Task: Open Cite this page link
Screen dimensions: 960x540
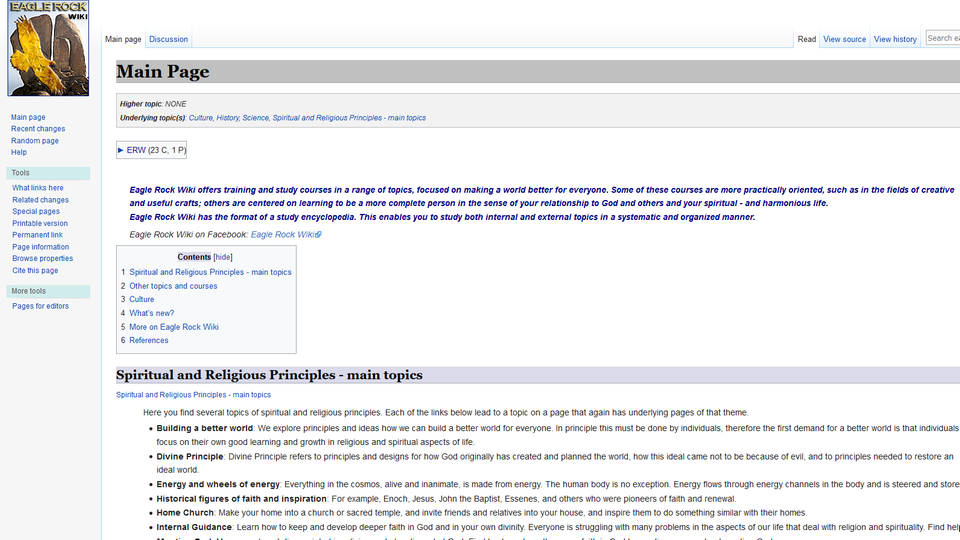Action: [x=35, y=271]
